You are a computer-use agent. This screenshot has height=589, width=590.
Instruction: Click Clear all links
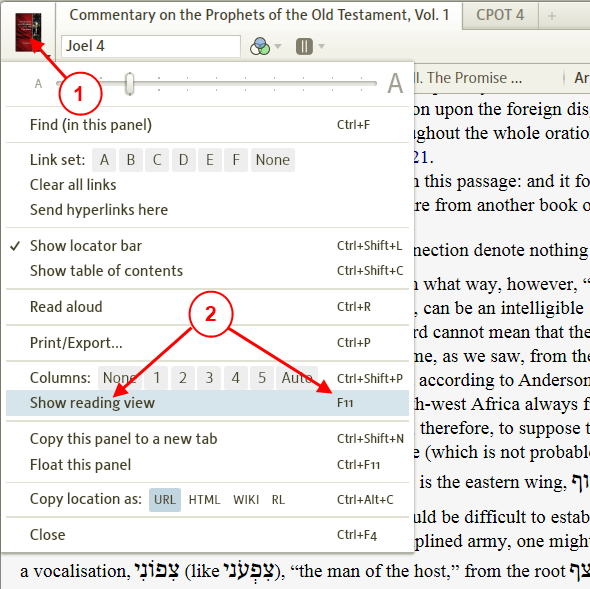pos(73,185)
